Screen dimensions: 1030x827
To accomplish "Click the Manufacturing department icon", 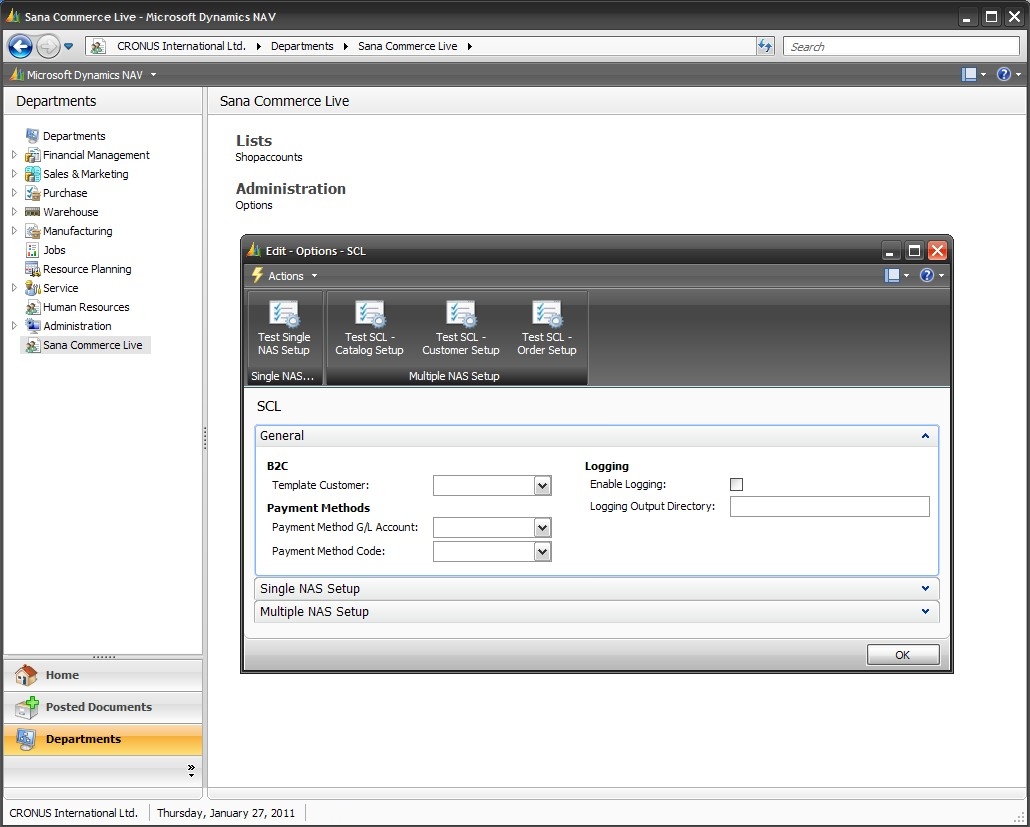I will 32,231.
